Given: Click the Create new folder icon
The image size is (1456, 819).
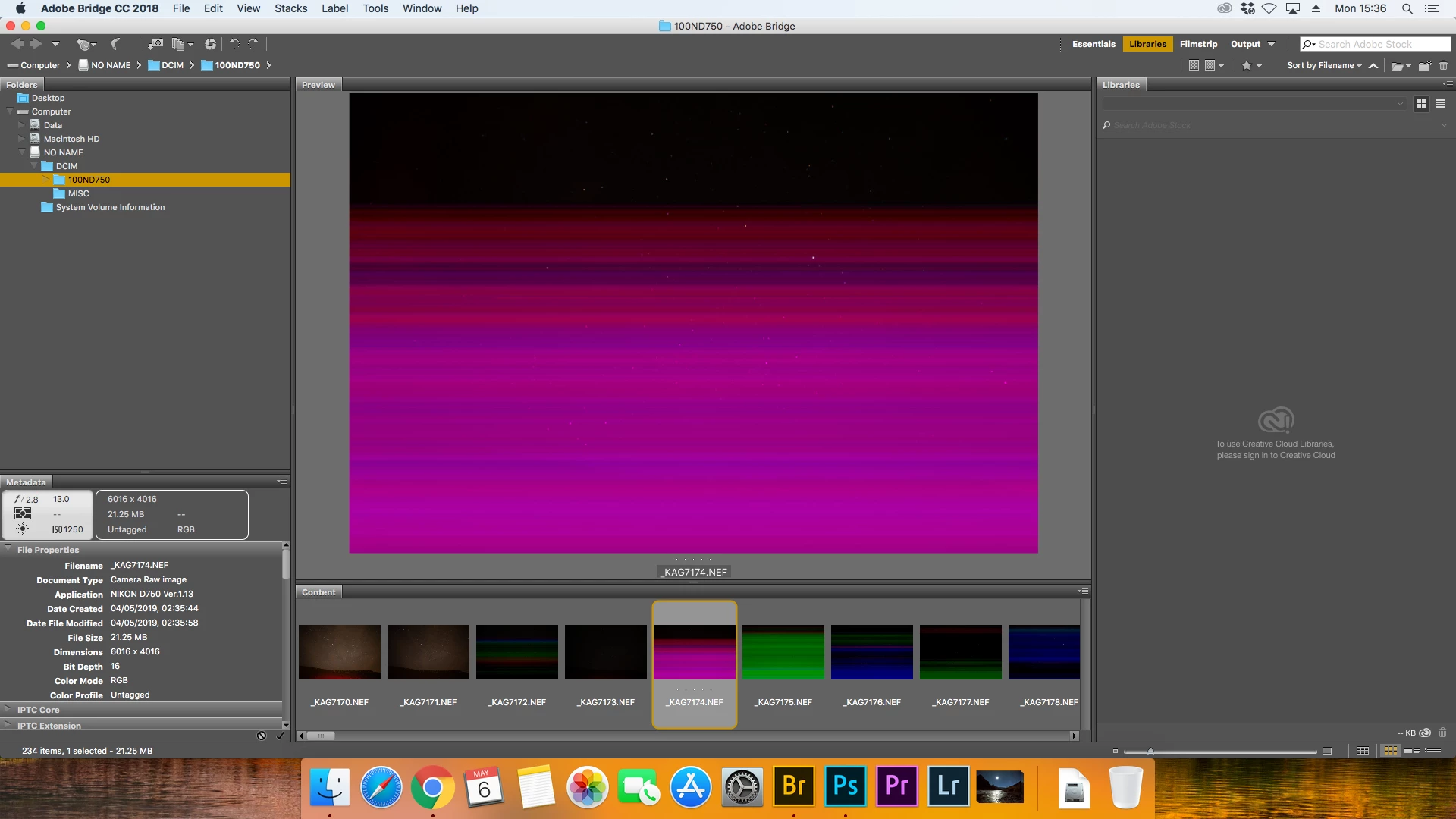Looking at the screenshot, I should pyautogui.click(x=1424, y=66).
